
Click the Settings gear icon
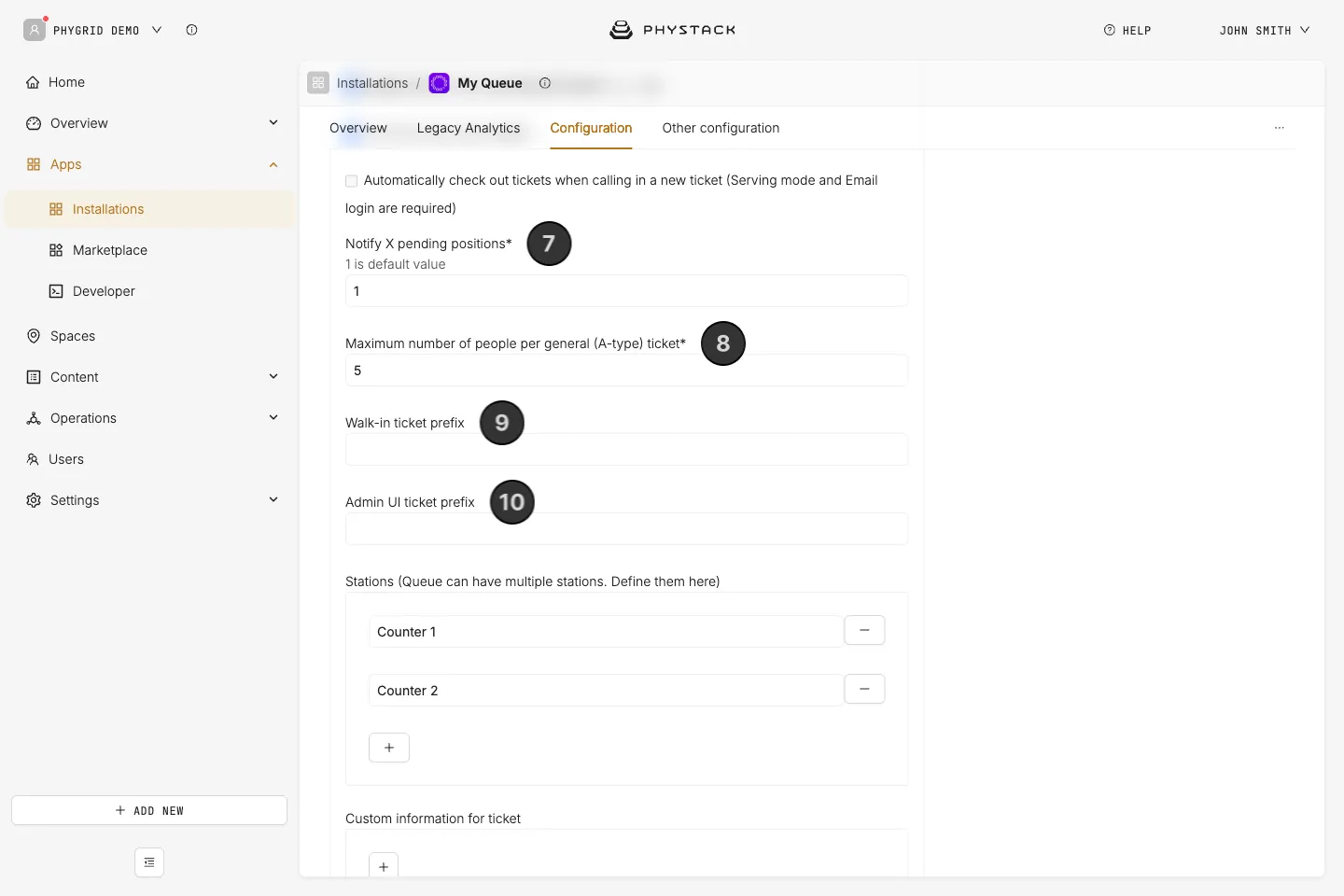pos(34,500)
